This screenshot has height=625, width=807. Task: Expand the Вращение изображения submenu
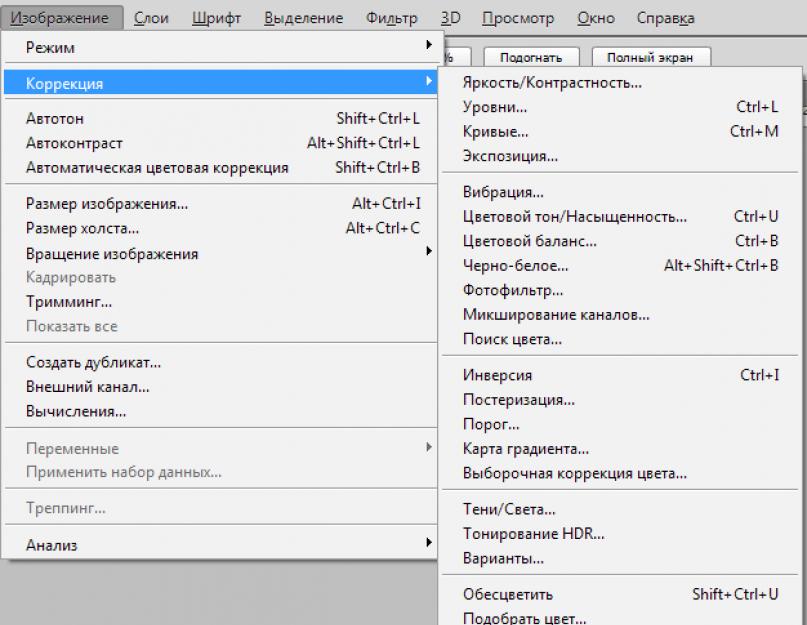(220, 254)
